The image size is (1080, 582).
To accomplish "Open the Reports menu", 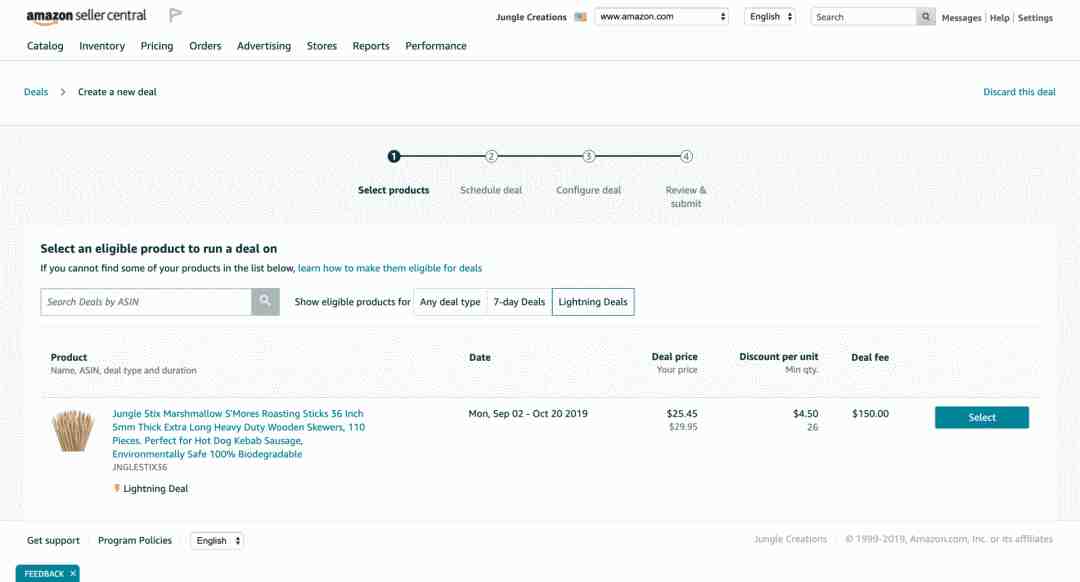I will point(371,46).
